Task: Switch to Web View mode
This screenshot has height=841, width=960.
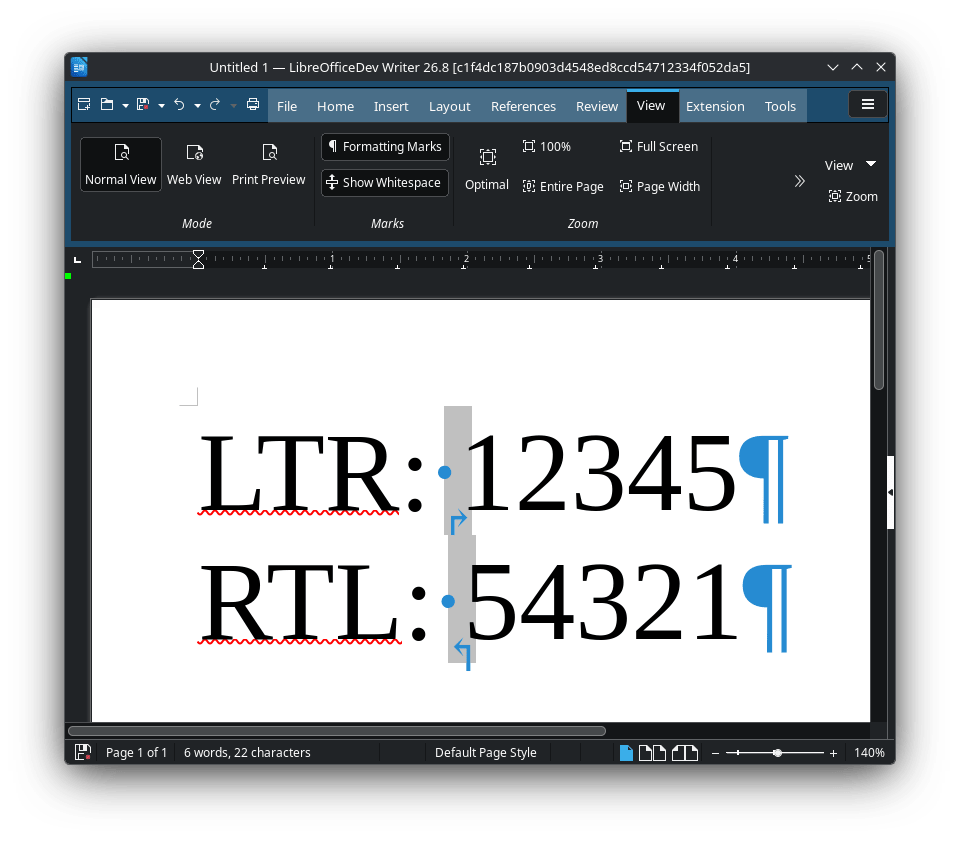Action: [x=194, y=165]
